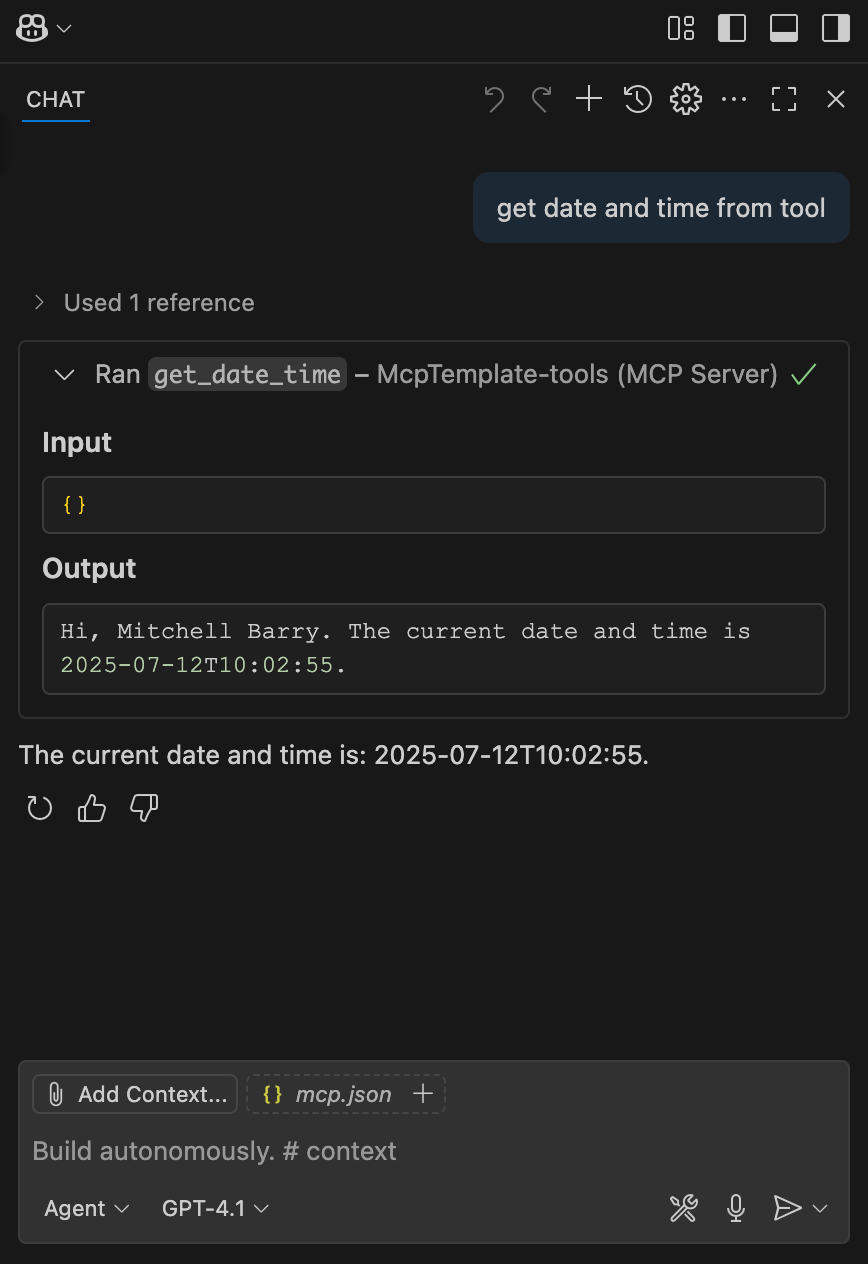Open the more actions ellipsis menu
Viewport: 868px width, 1264px height.
(x=734, y=98)
